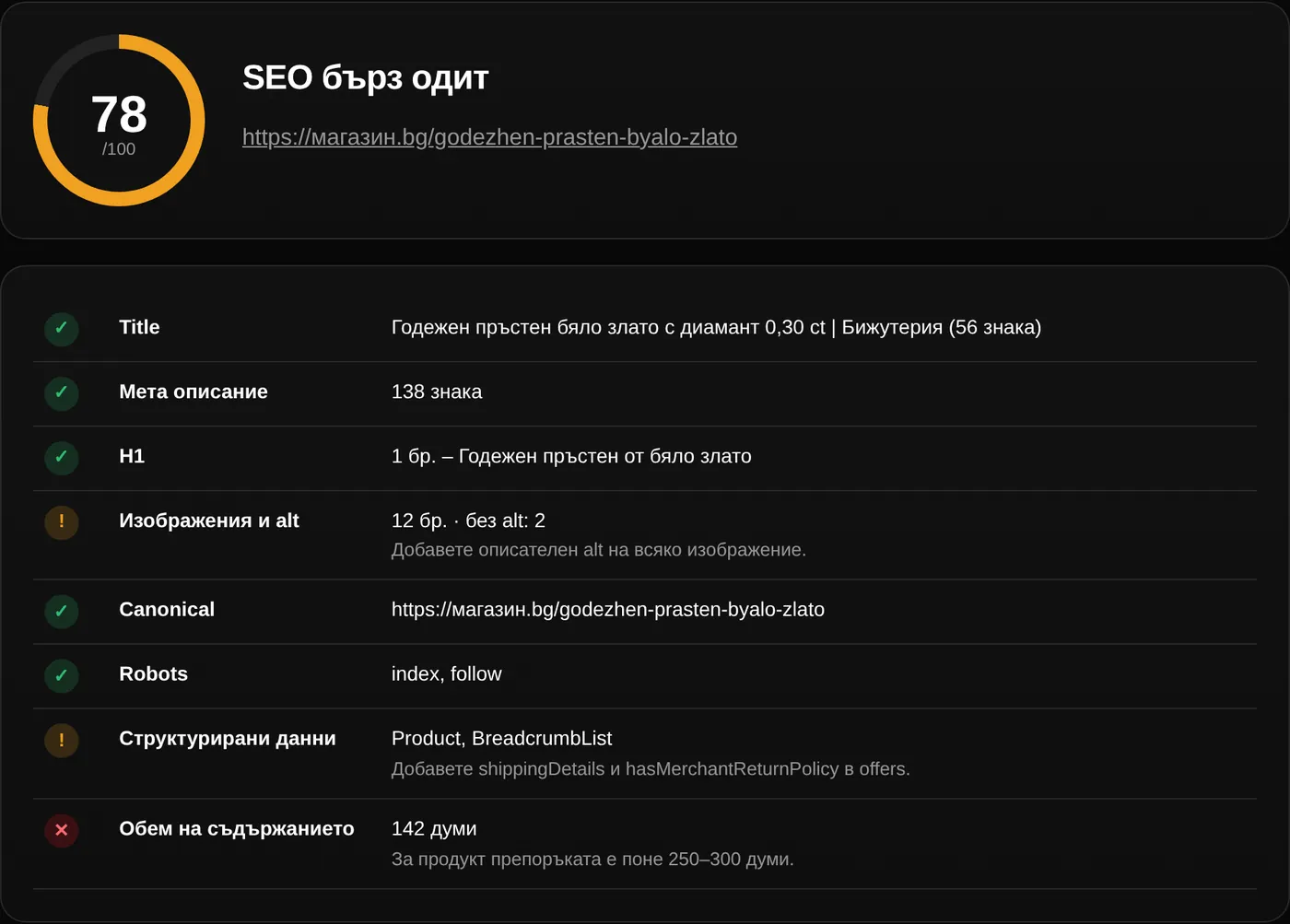The width and height of the screenshot is (1290, 924).
Task: Click the 'Структурирани данни' label
Action: click(x=228, y=738)
